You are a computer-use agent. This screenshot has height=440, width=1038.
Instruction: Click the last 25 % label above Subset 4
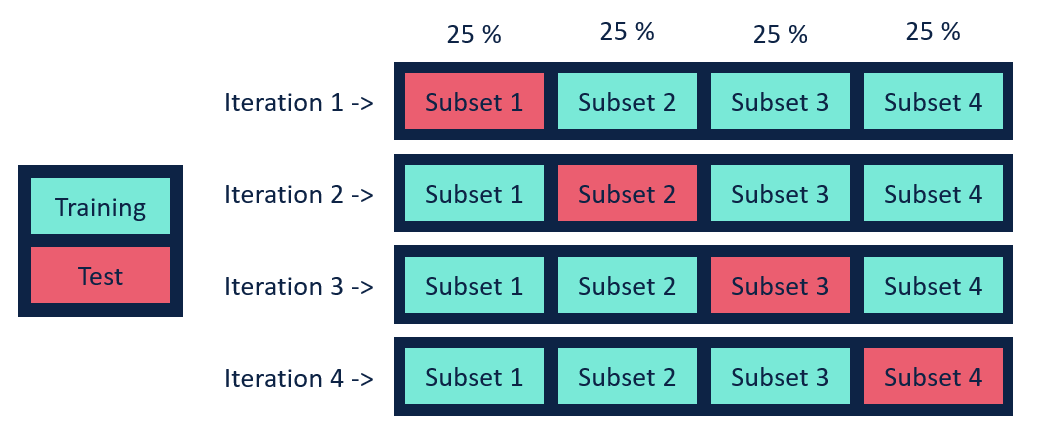point(933,31)
